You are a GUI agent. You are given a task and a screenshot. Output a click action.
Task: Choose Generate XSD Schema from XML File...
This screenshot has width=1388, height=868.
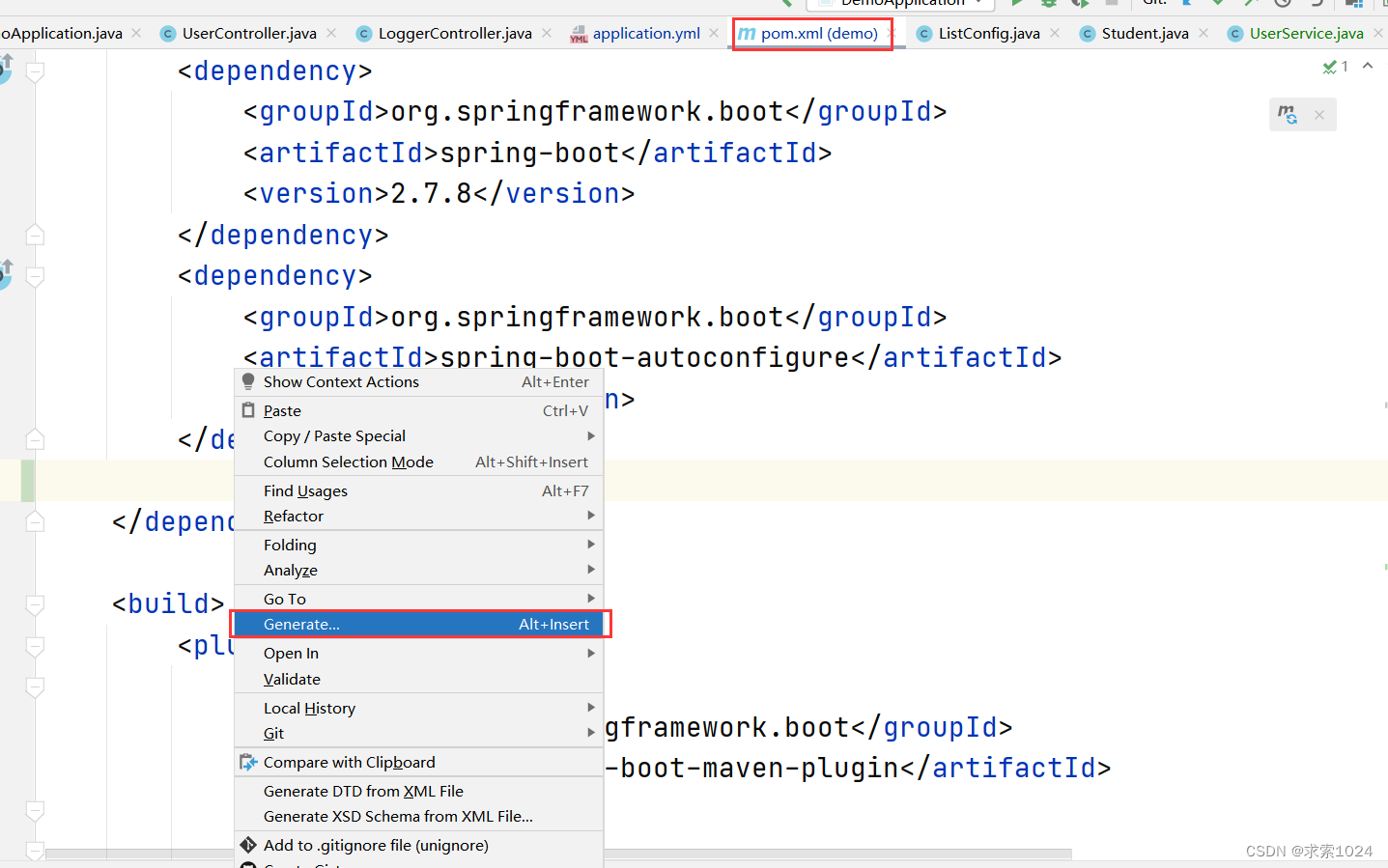pos(419,817)
